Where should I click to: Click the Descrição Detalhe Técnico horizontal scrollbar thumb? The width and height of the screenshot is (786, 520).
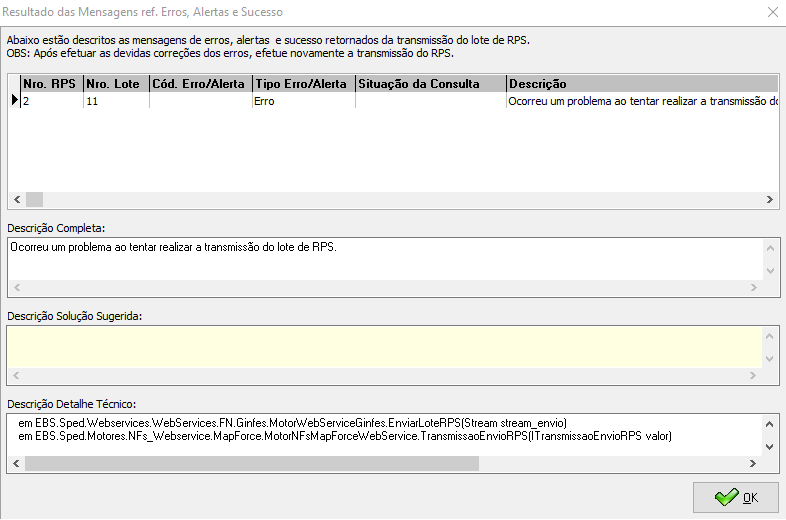250,463
